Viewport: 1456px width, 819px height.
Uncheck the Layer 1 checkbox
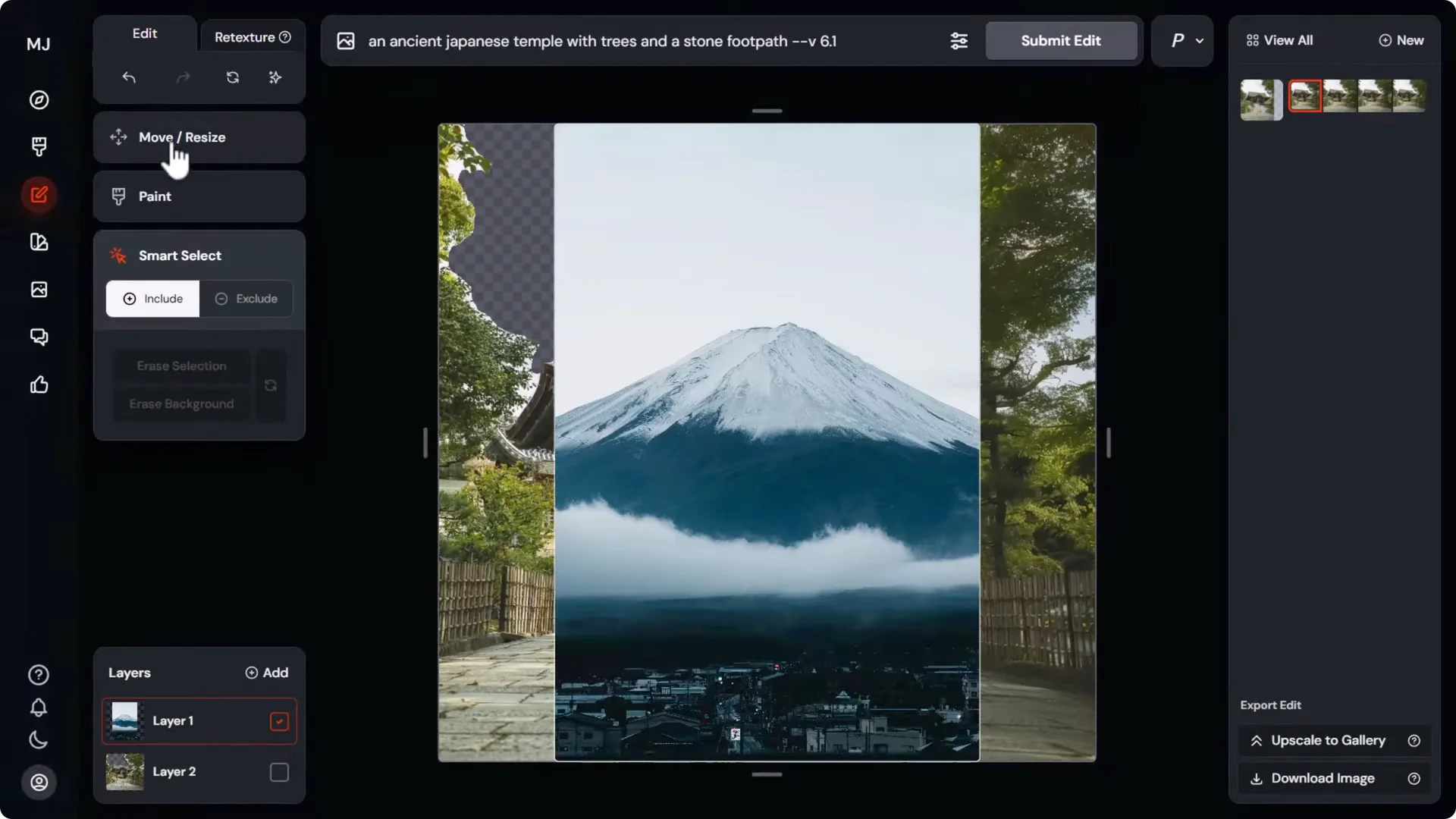pyautogui.click(x=278, y=721)
